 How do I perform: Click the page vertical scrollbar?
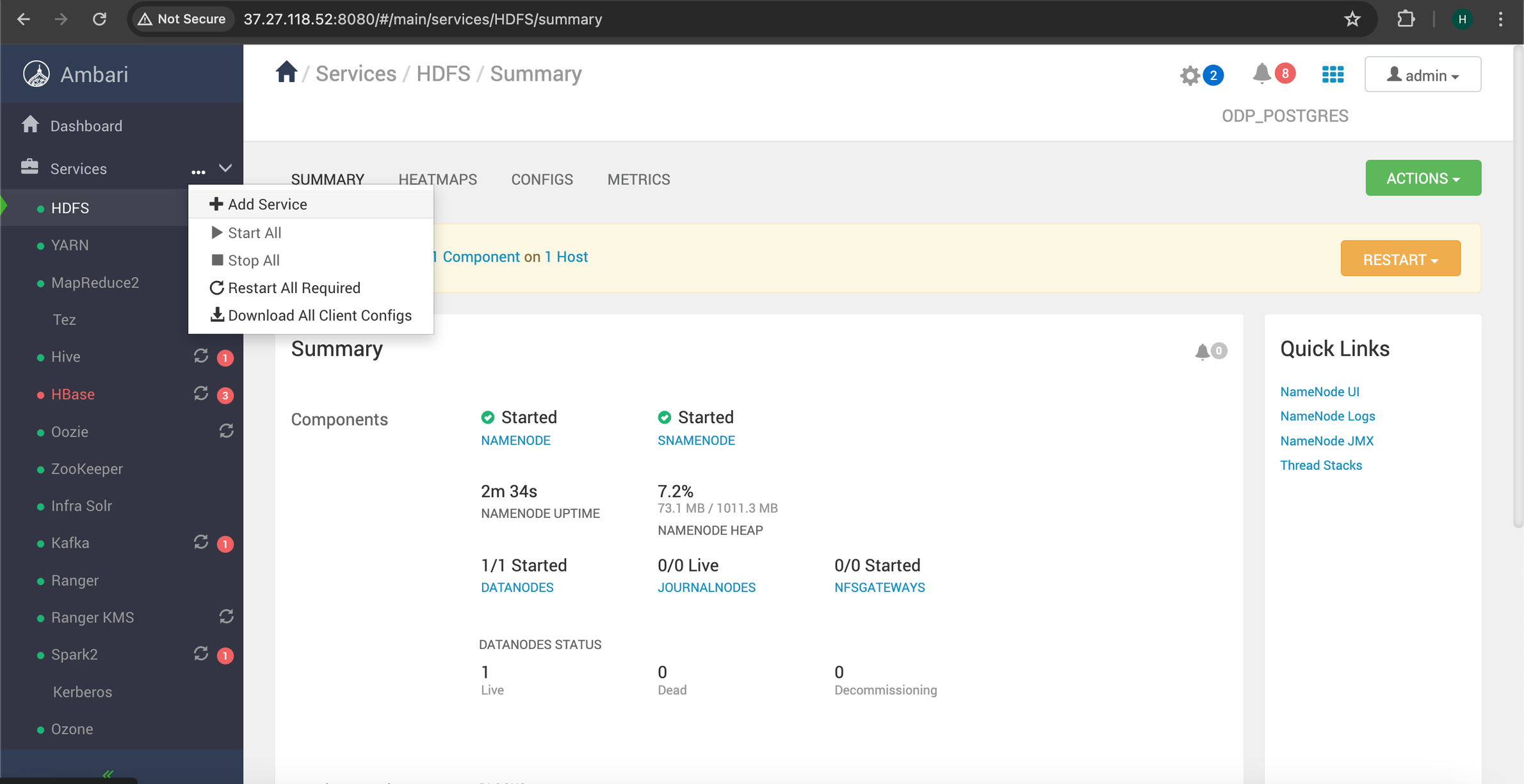pyautogui.click(x=1518, y=288)
